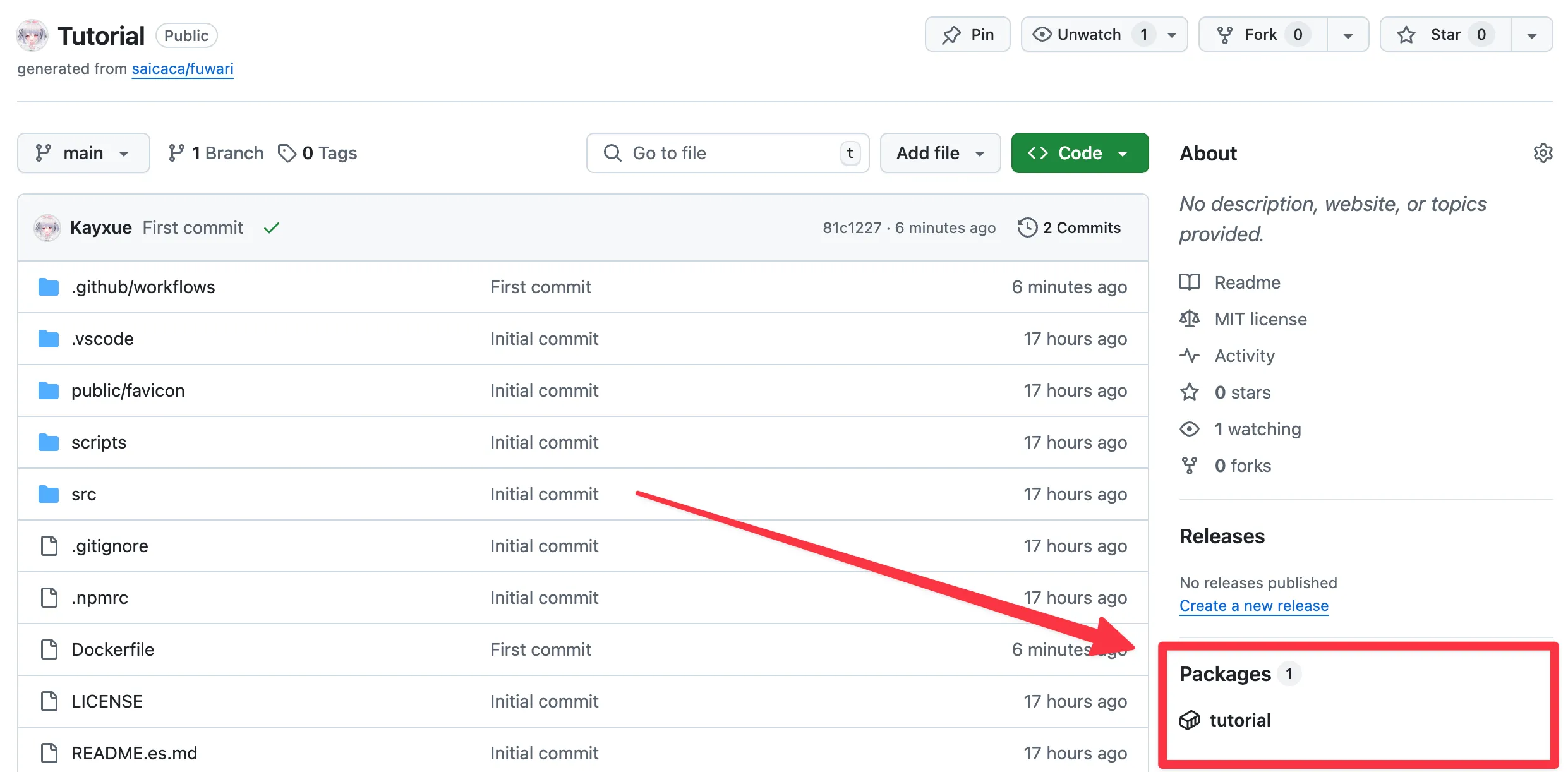
Task: Click the branch icon beside 1 Branch
Action: [x=176, y=153]
